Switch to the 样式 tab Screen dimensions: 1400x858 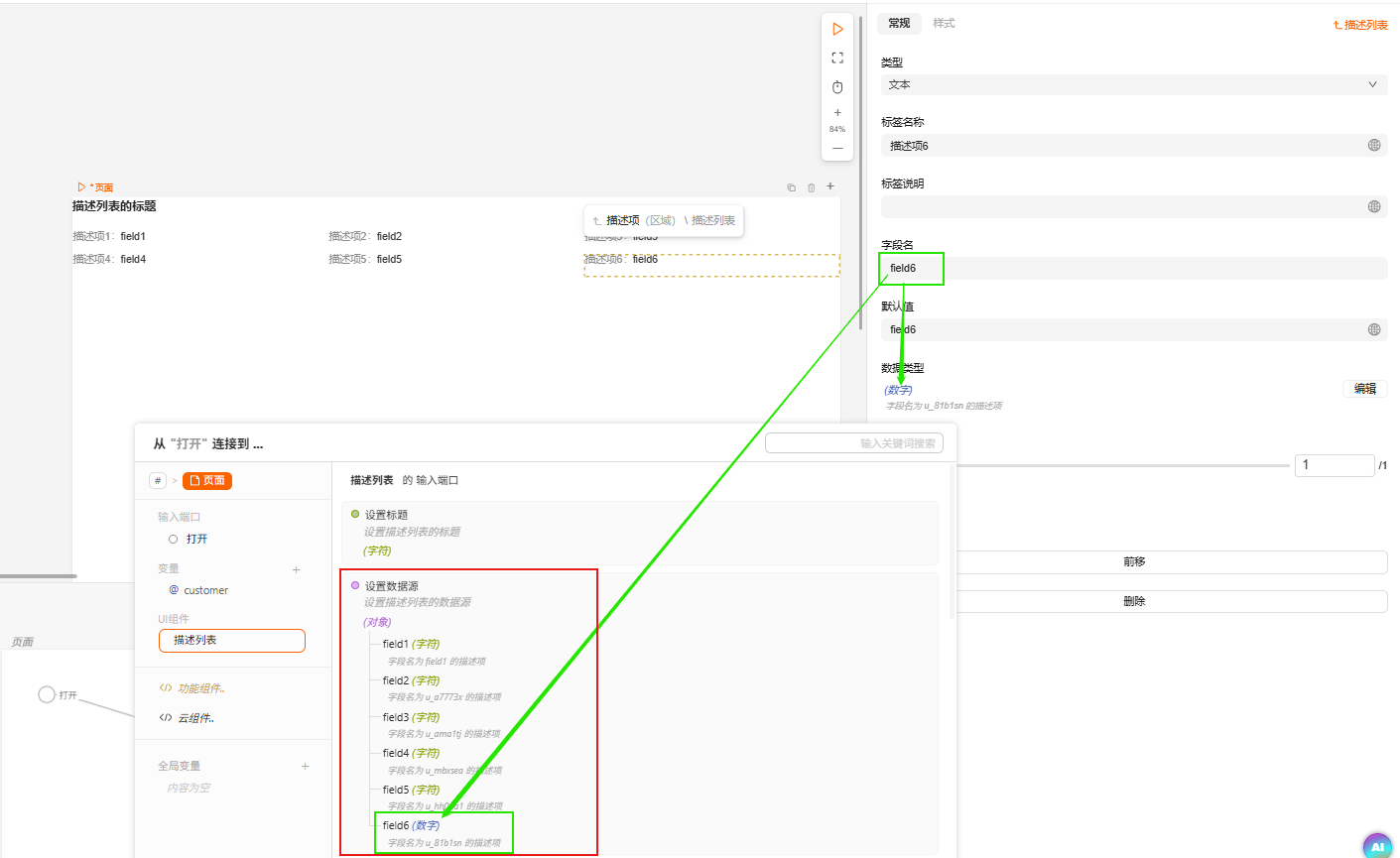tap(944, 23)
